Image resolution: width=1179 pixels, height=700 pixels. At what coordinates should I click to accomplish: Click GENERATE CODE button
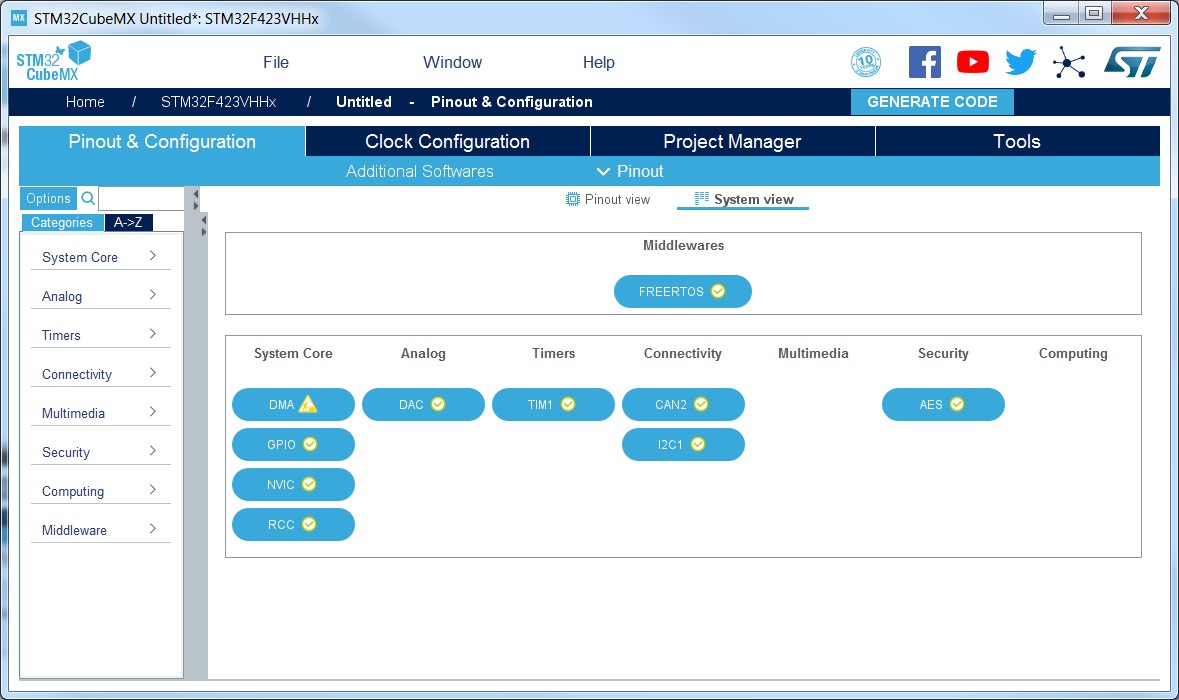click(x=932, y=102)
